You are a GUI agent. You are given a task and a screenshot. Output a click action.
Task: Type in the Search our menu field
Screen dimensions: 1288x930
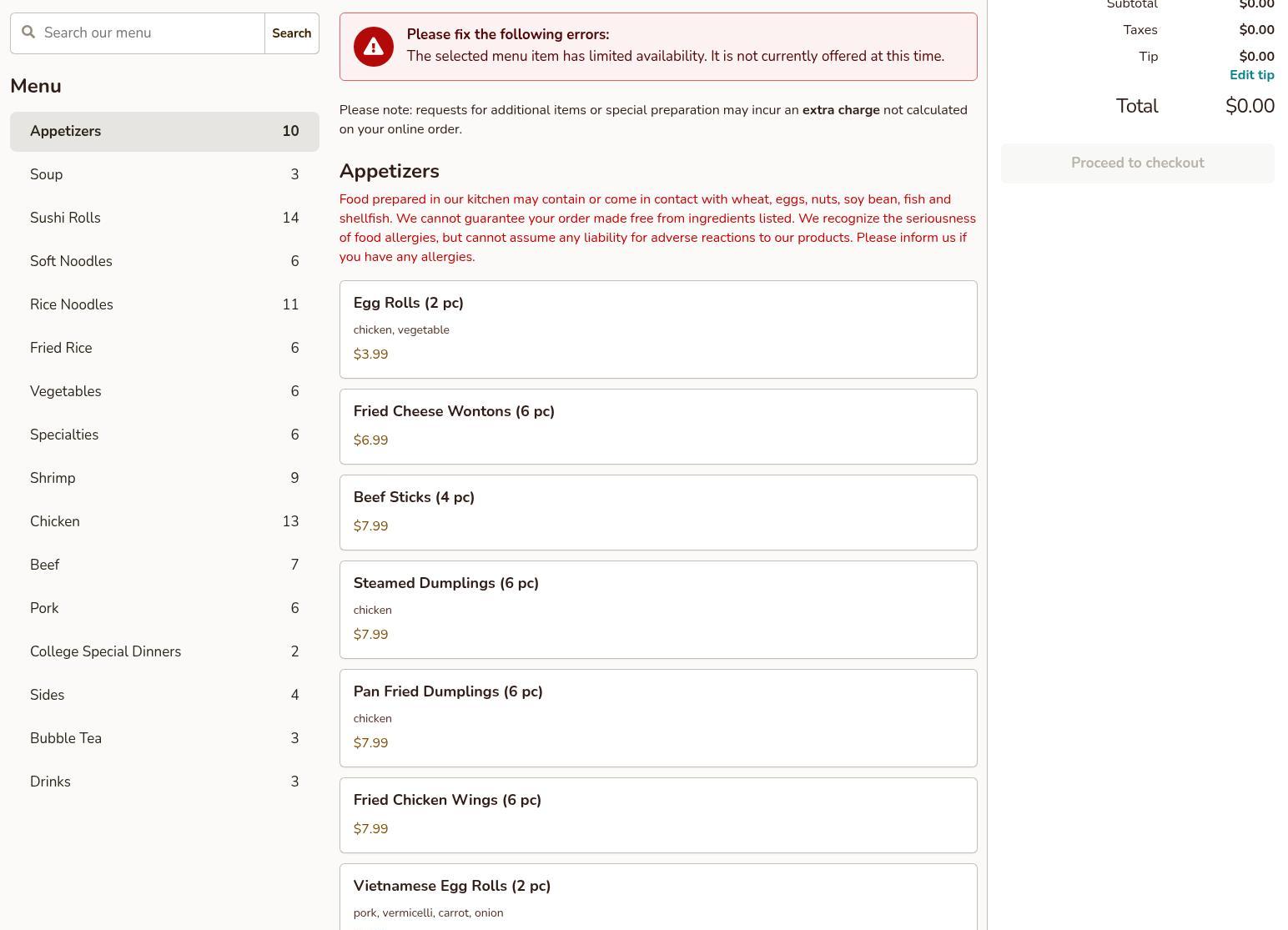tap(150, 33)
